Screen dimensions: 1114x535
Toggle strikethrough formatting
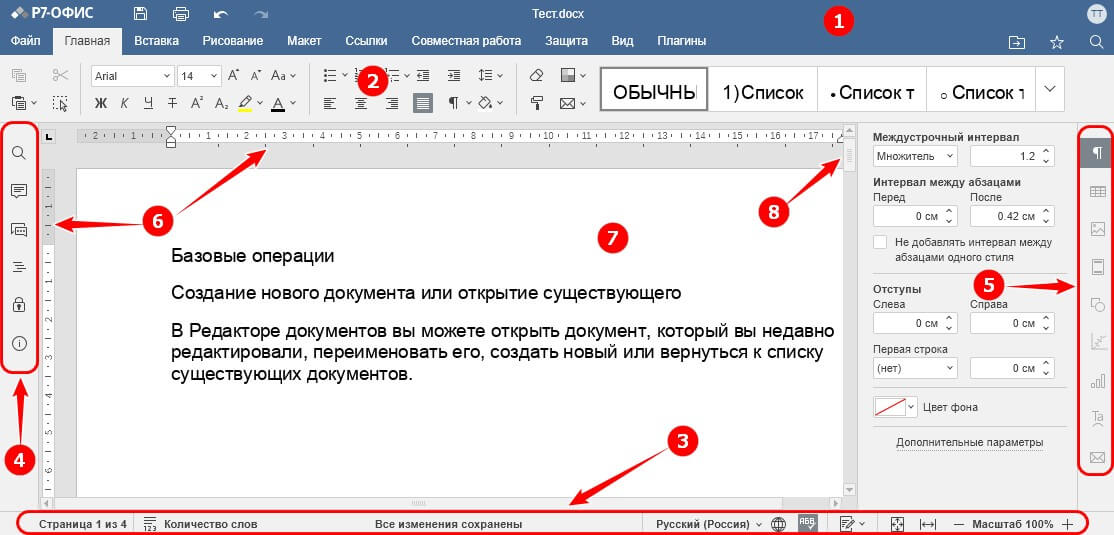[172, 104]
